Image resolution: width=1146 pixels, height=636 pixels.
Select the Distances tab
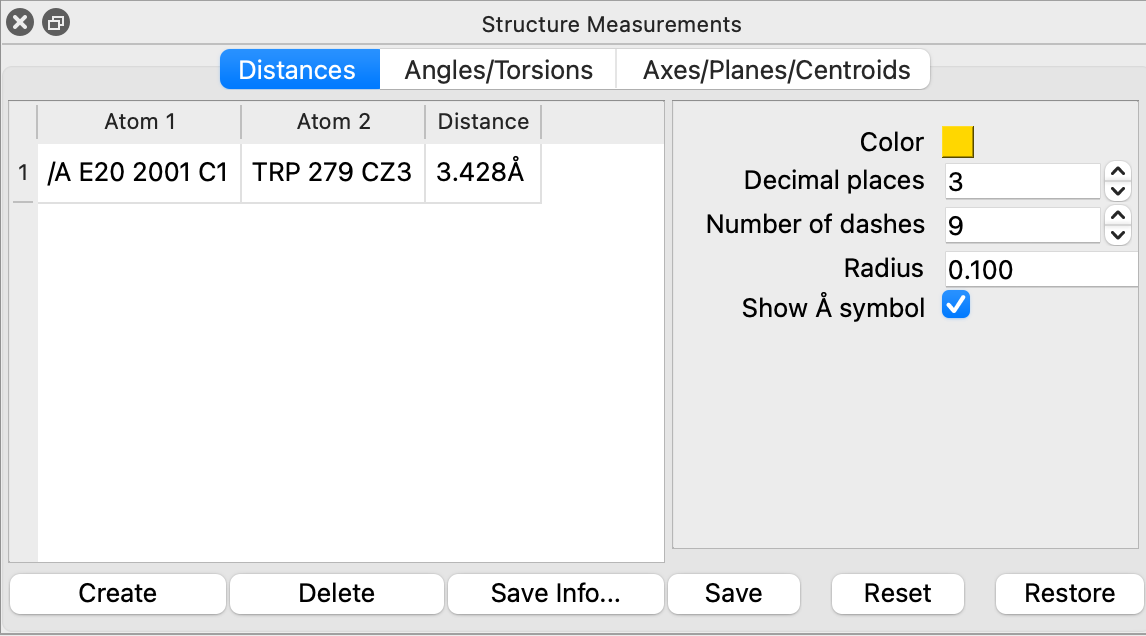click(297, 70)
